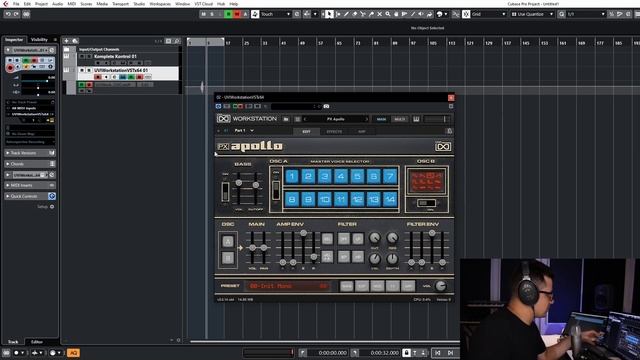Toggle green Read automation R in toolbar

click(x=228, y=14)
